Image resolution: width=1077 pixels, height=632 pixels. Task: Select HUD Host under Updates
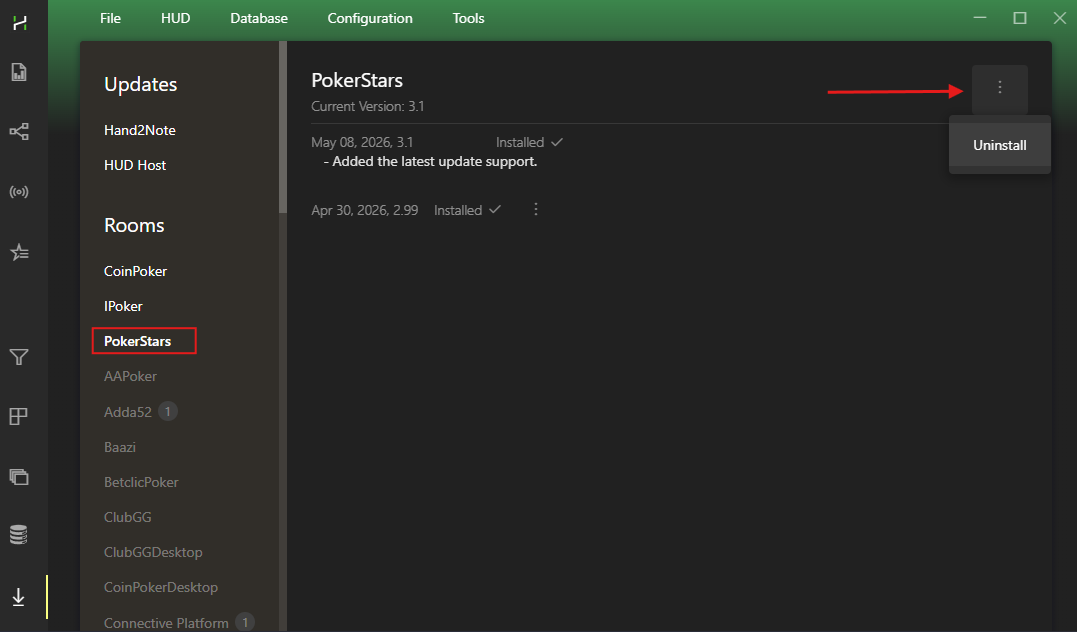(135, 165)
